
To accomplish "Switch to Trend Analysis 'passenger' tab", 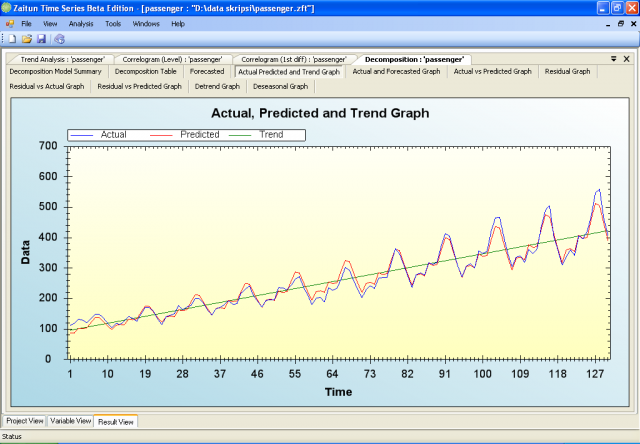I will pyautogui.click(x=62, y=60).
